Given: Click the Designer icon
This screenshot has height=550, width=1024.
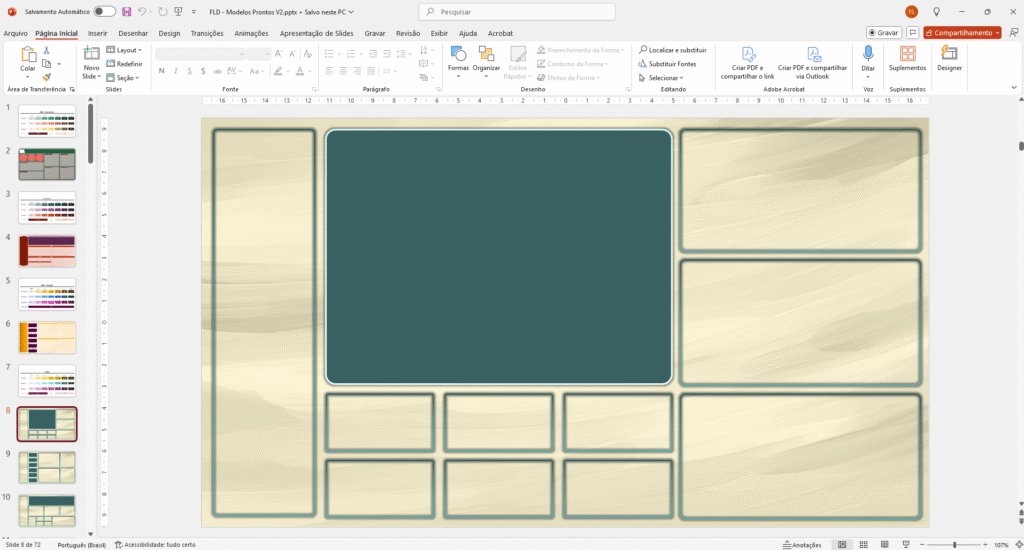Looking at the screenshot, I should (x=949, y=59).
